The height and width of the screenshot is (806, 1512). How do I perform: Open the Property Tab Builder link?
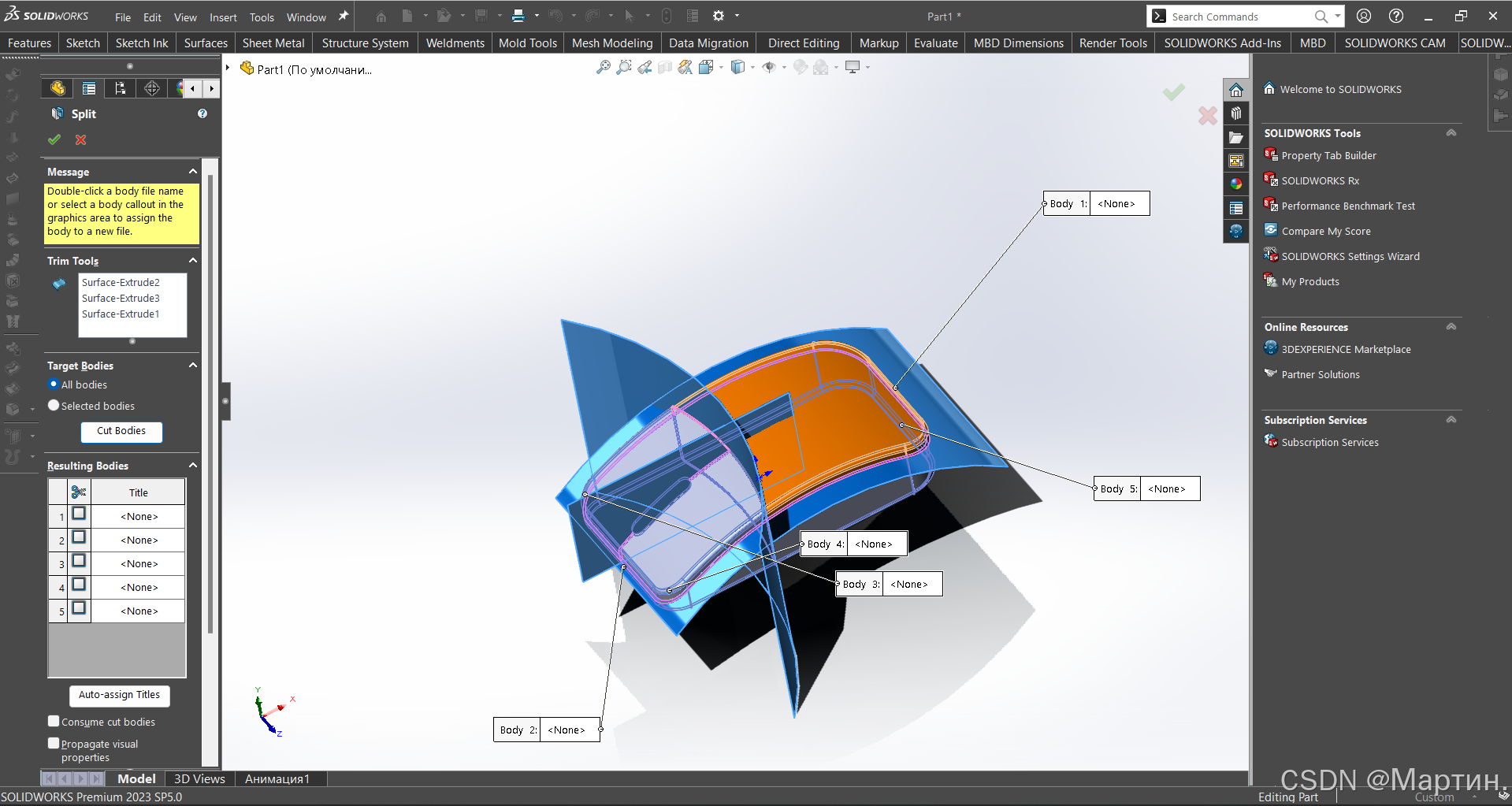pos(1328,156)
